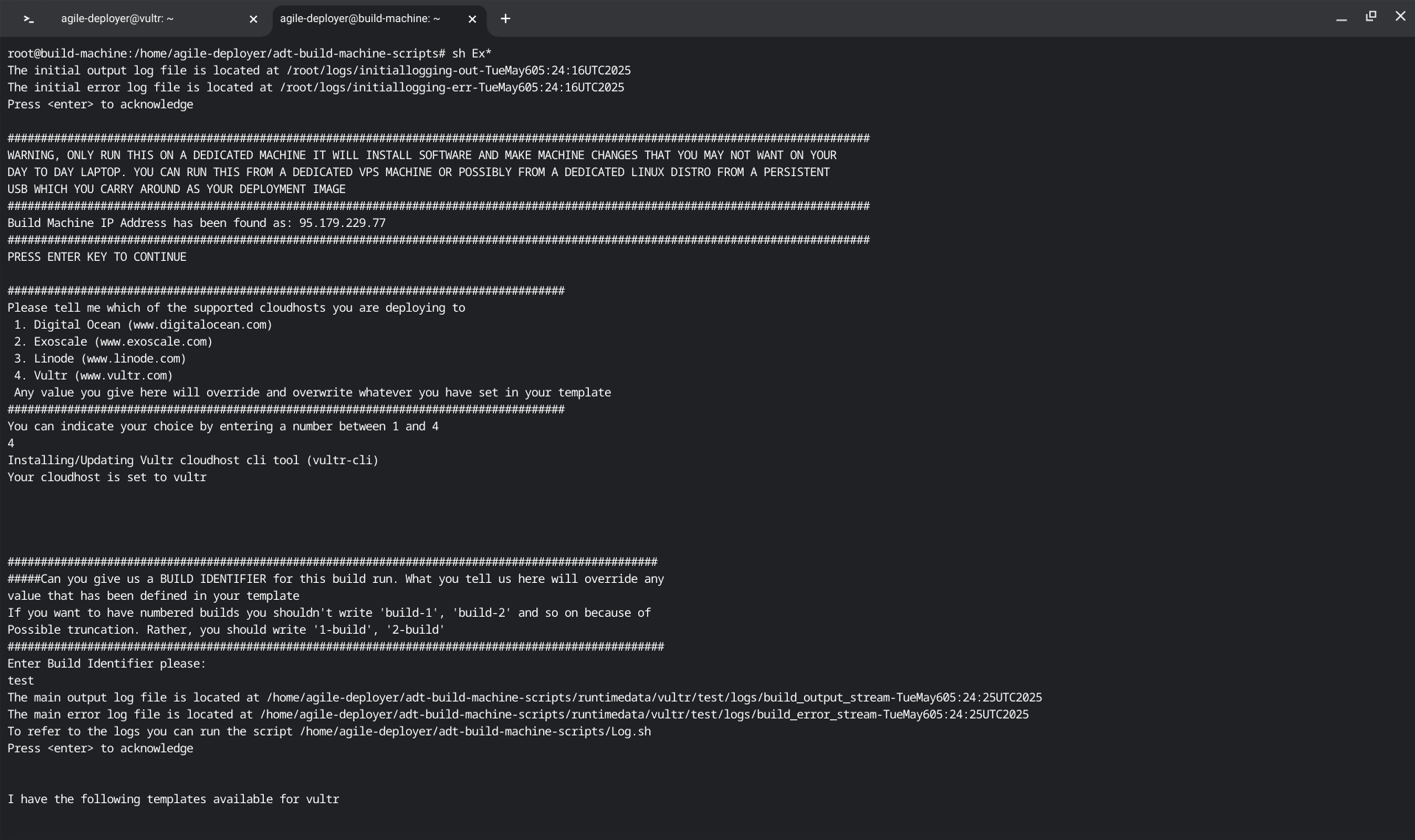
Task: Click the initiallogging-err log file path
Action: point(452,88)
